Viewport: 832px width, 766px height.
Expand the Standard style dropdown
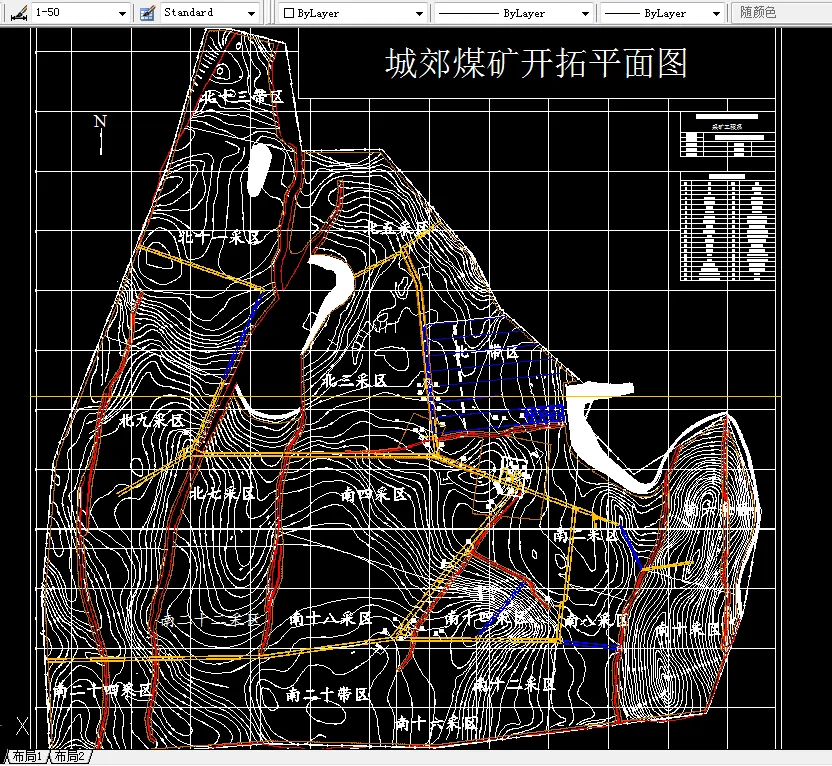tap(249, 13)
